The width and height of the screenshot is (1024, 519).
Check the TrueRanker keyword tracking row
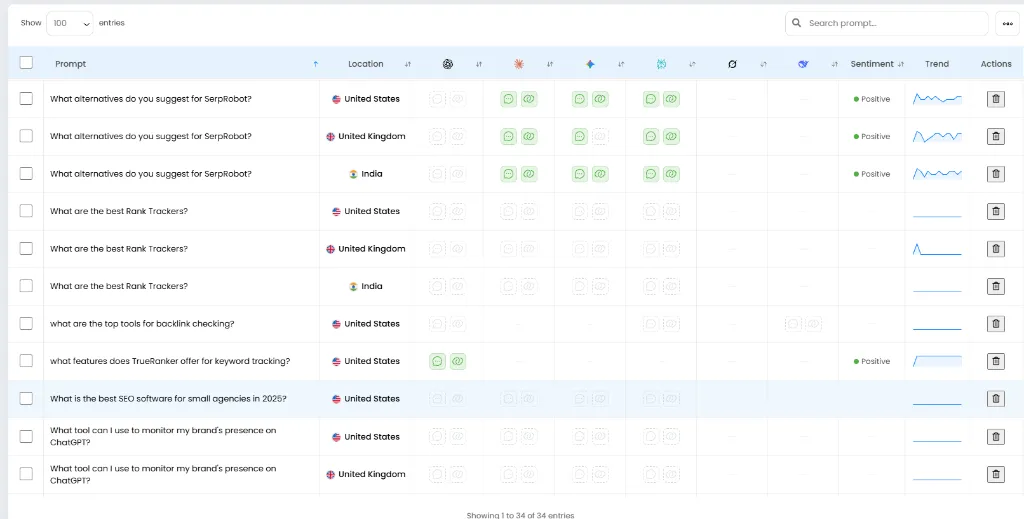coord(26,361)
